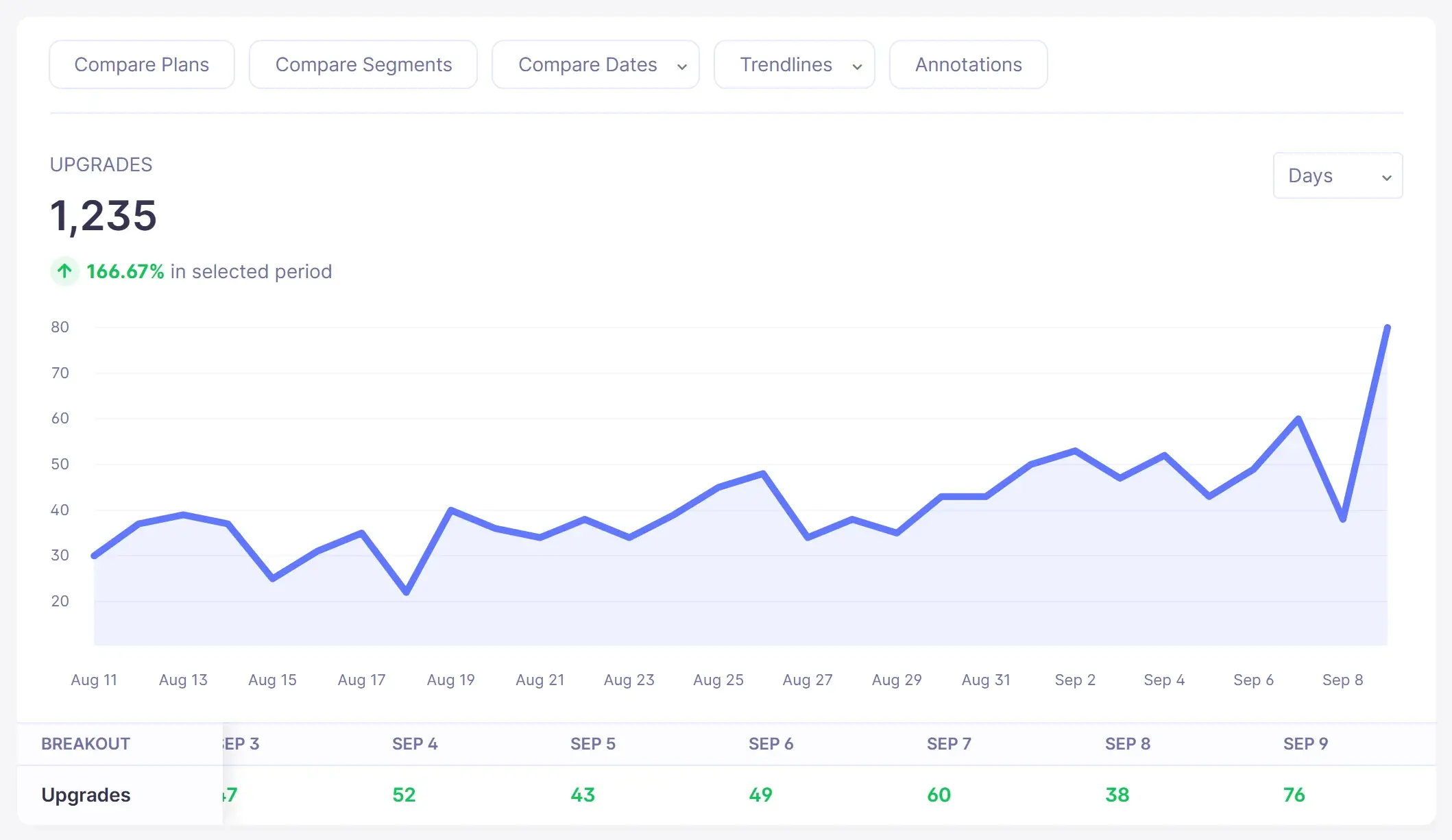Click the Sep 2 x-axis label
This screenshot has width=1452, height=840.
pos(1075,680)
